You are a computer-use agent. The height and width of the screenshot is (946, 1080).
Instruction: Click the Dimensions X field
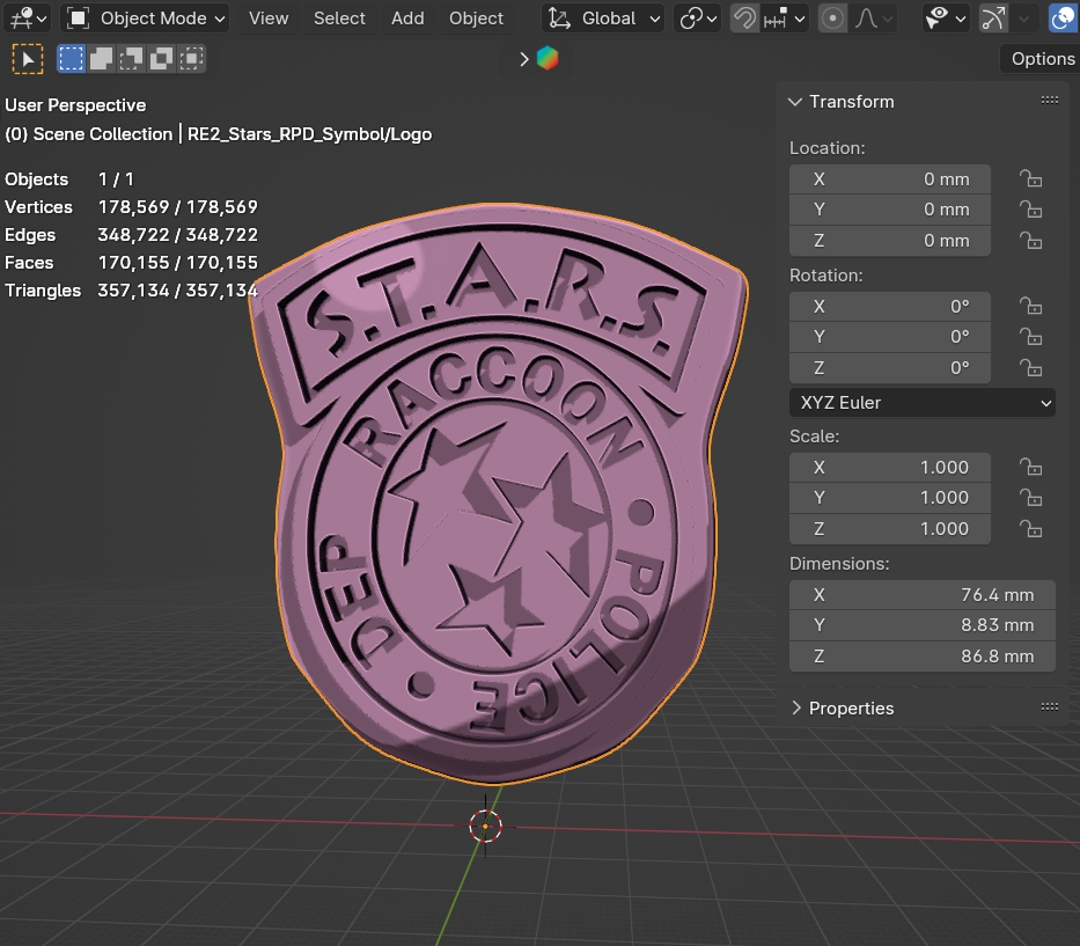pyautogui.click(x=921, y=595)
